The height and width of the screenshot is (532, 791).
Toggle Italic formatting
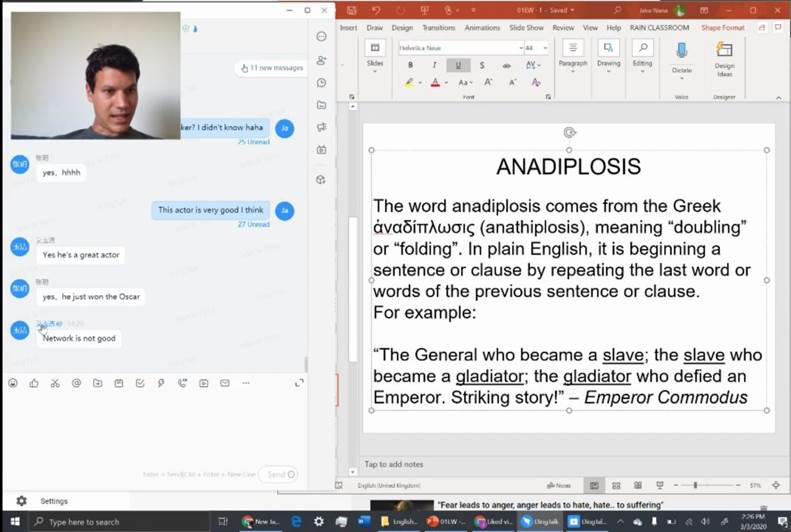click(433, 65)
